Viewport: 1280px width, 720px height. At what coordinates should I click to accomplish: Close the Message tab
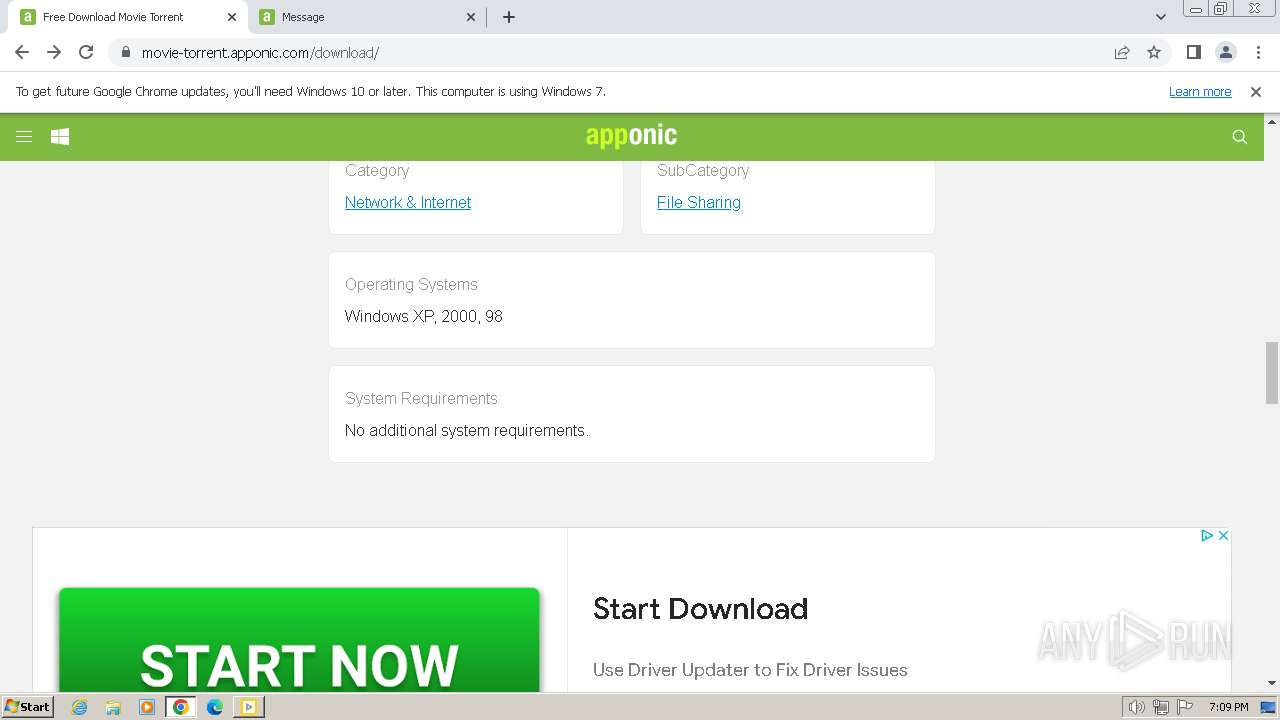472,17
